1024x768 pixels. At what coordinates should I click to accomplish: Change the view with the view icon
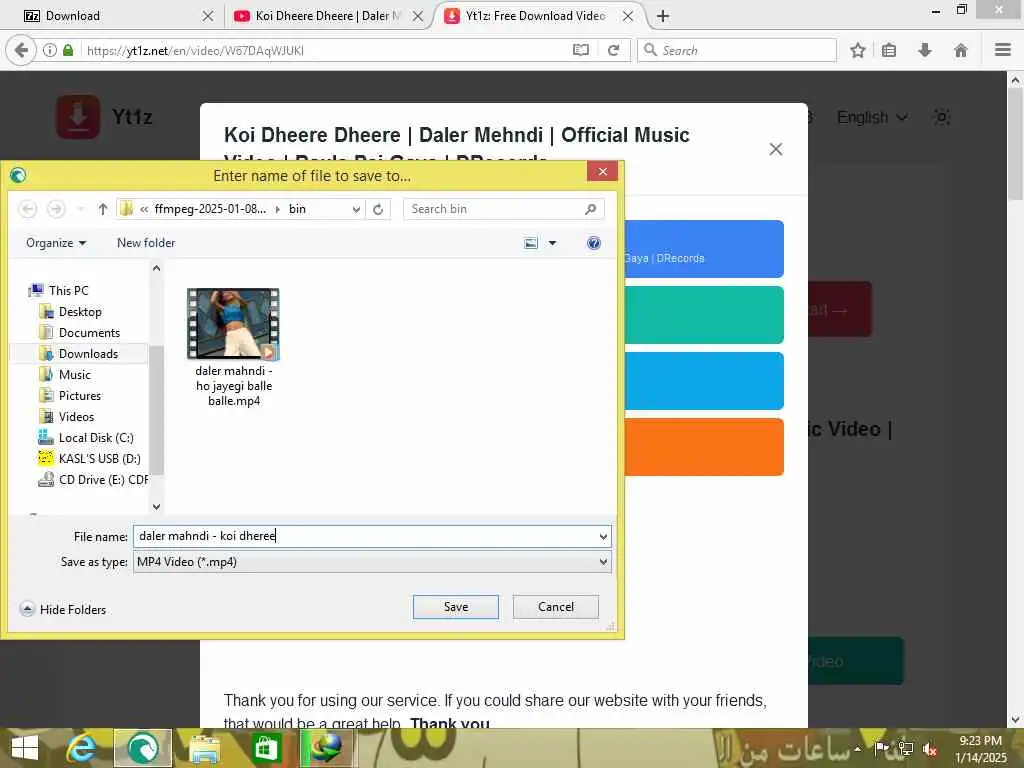tap(531, 243)
